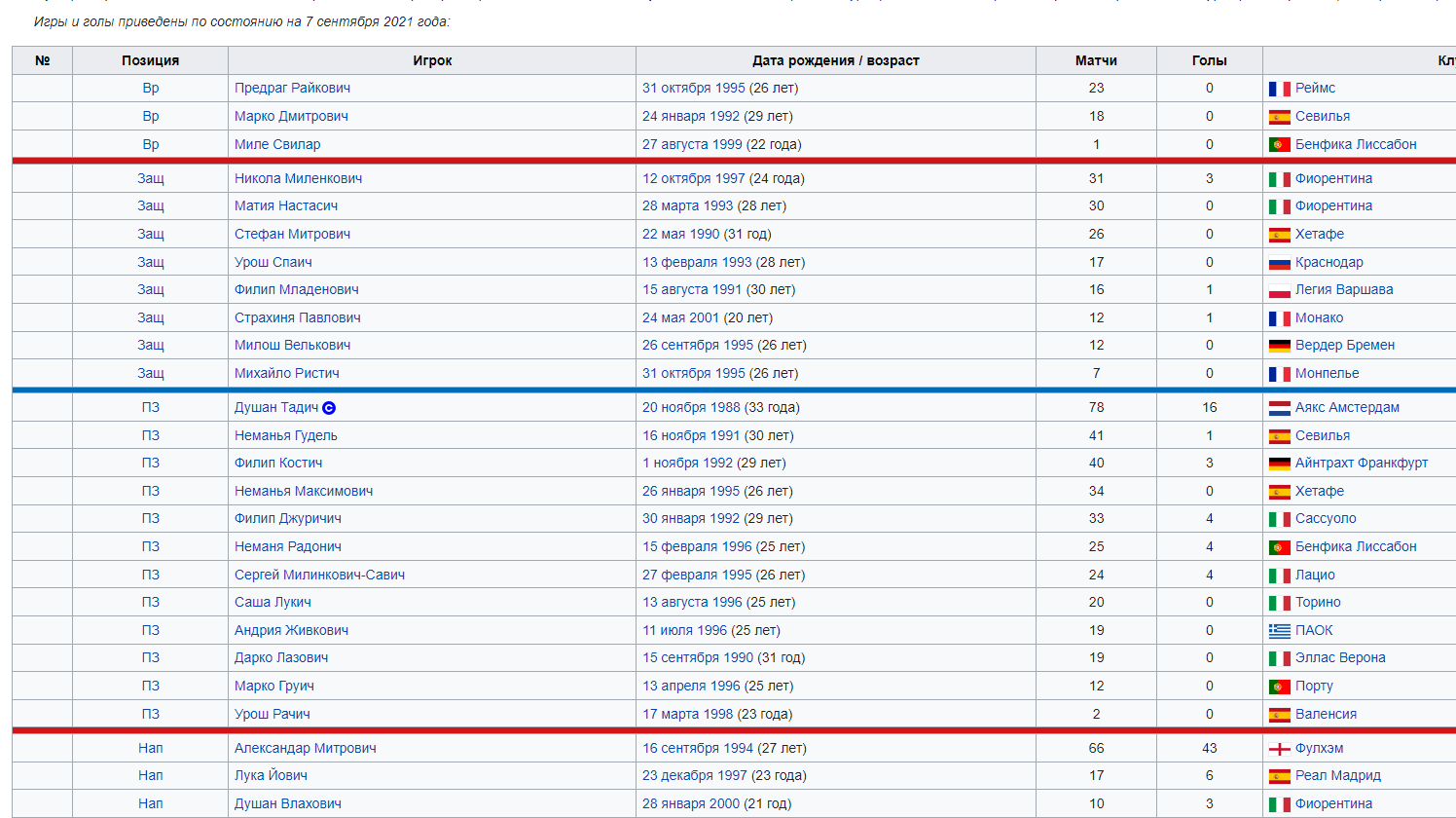Click the goals value 16 in Тадич row

point(1210,407)
